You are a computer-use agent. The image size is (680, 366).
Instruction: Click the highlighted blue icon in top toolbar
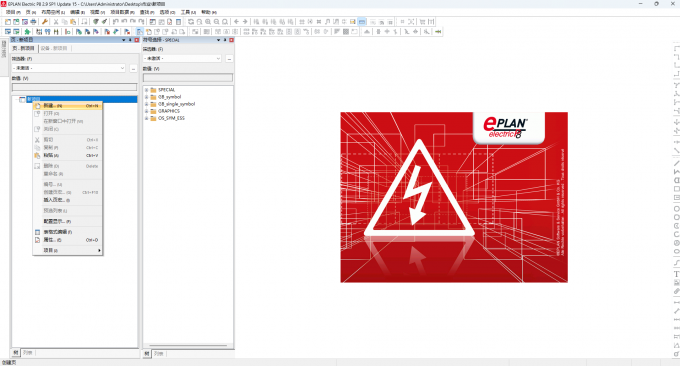[362, 22]
